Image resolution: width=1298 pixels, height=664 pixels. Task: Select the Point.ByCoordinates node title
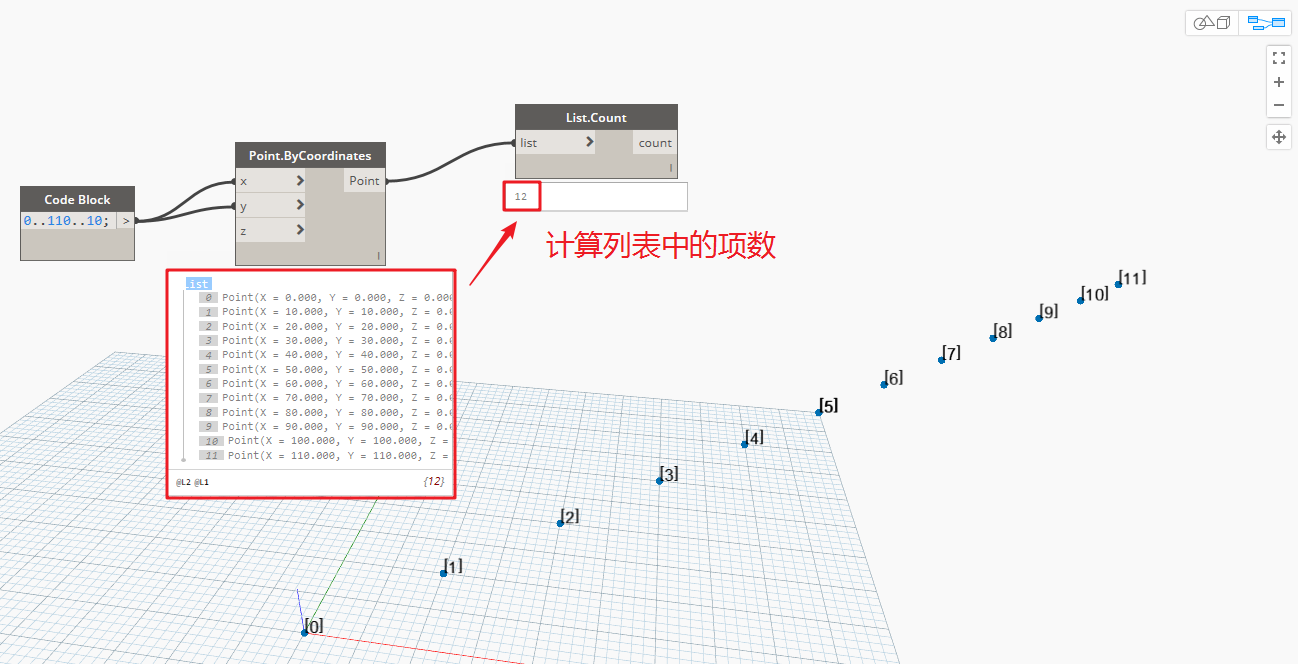click(310, 156)
